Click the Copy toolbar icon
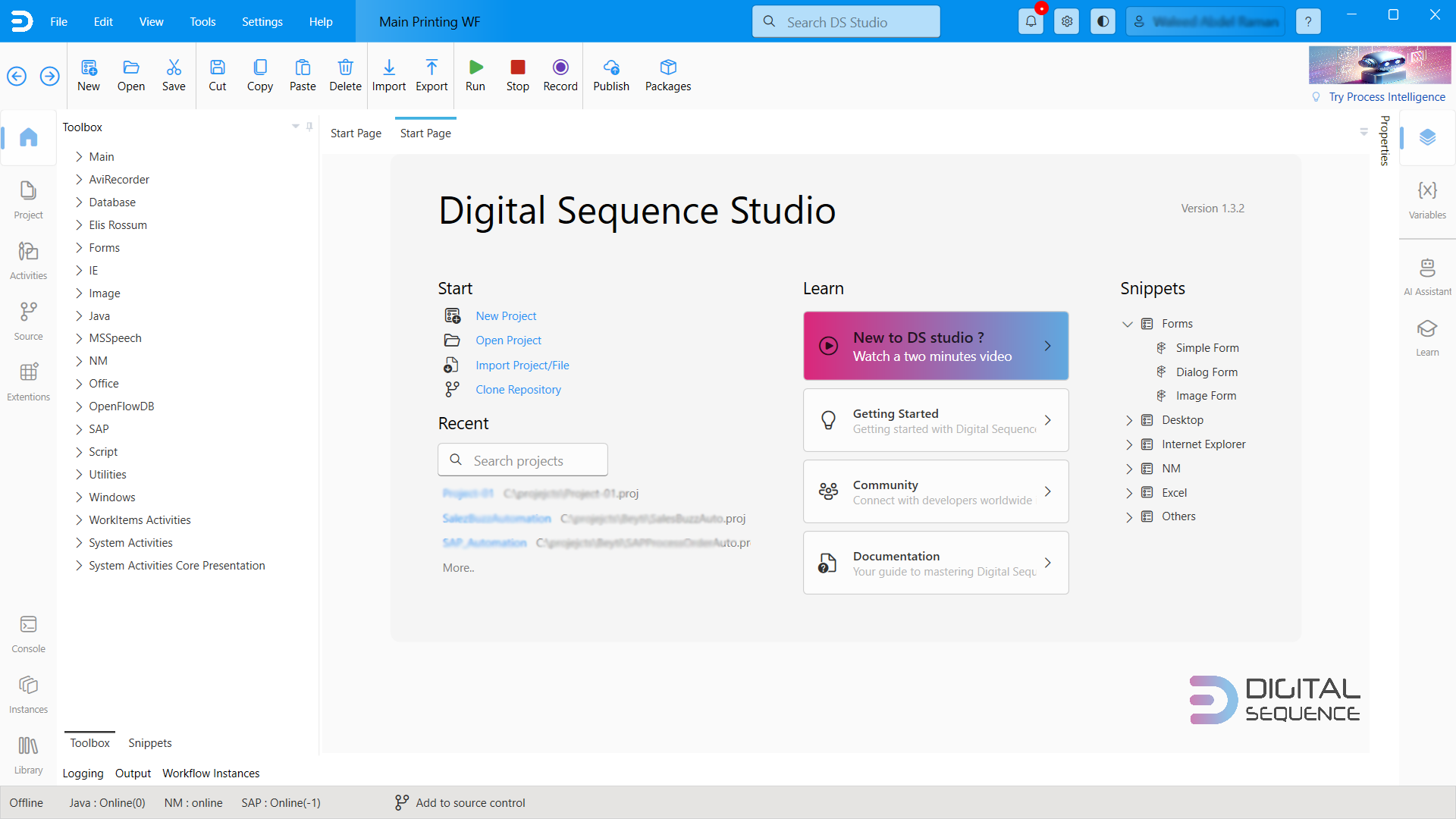This screenshot has width=1456, height=819. pos(260,75)
